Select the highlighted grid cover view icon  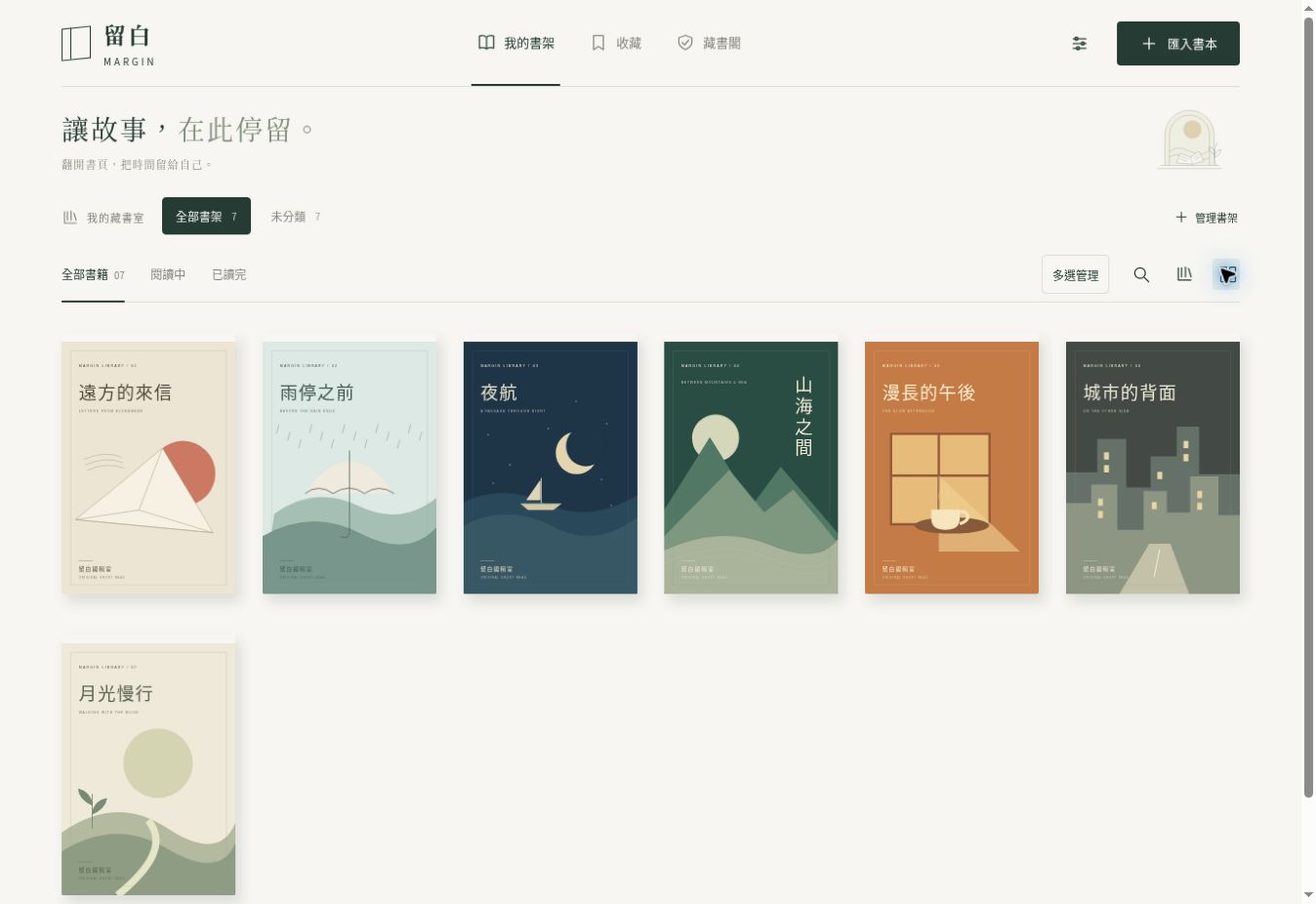pyautogui.click(x=1226, y=275)
